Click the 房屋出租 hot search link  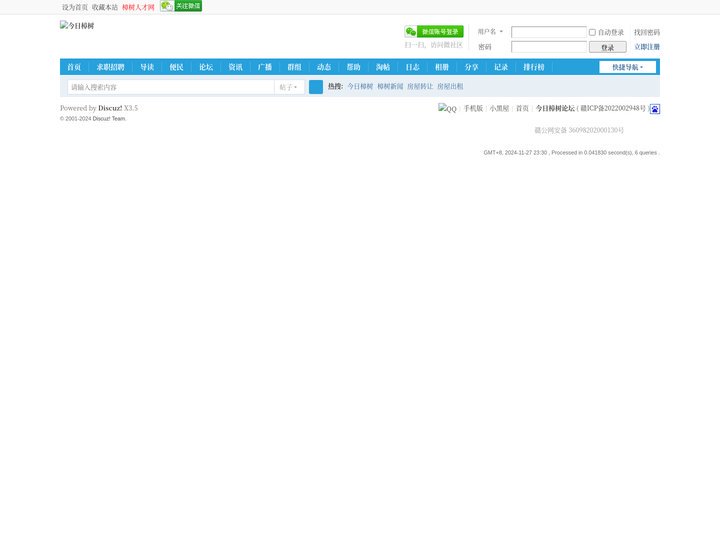pos(450,87)
